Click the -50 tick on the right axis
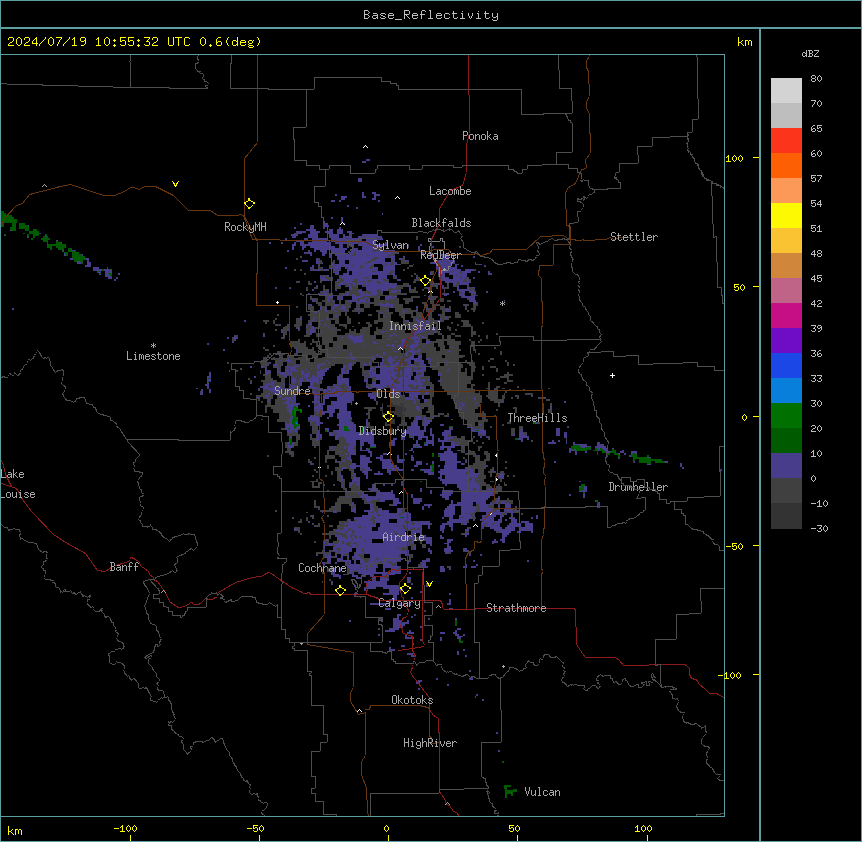Image resolution: width=862 pixels, height=842 pixels. pyautogui.click(x=734, y=546)
